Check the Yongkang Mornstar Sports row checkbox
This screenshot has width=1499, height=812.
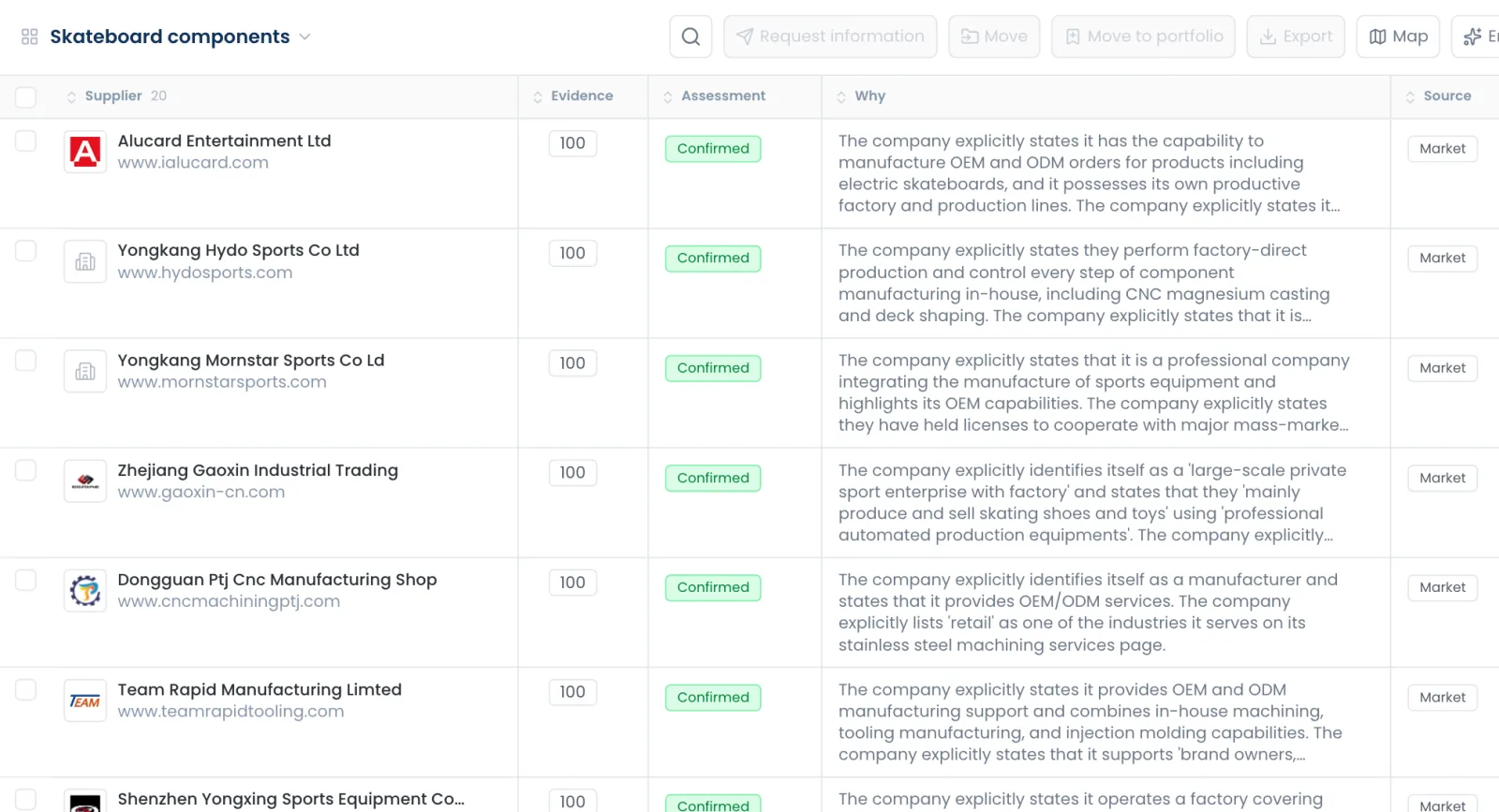26,361
